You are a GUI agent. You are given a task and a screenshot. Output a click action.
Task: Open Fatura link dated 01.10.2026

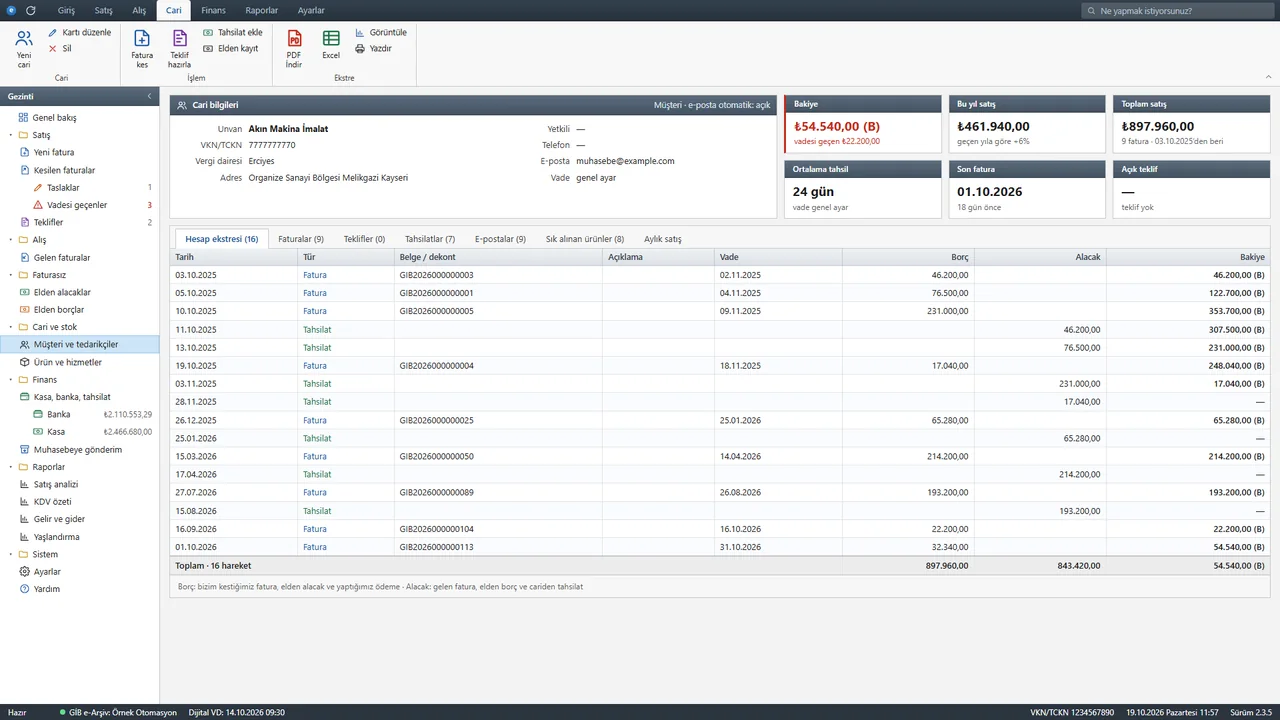pyautogui.click(x=315, y=547)
